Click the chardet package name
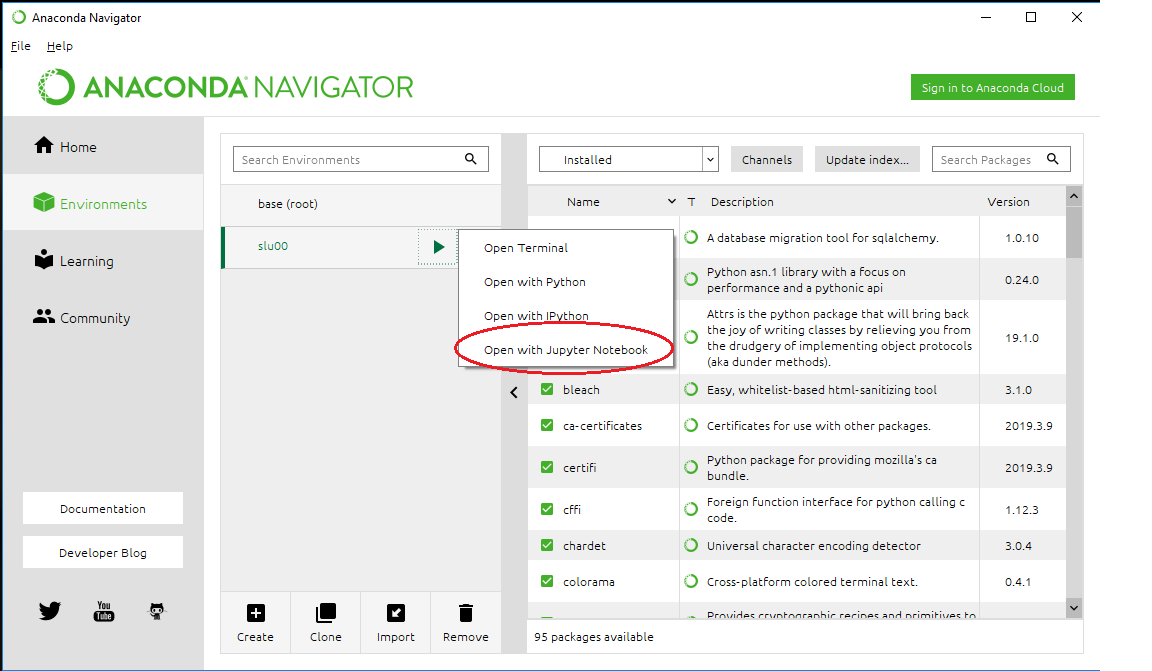 584,545
